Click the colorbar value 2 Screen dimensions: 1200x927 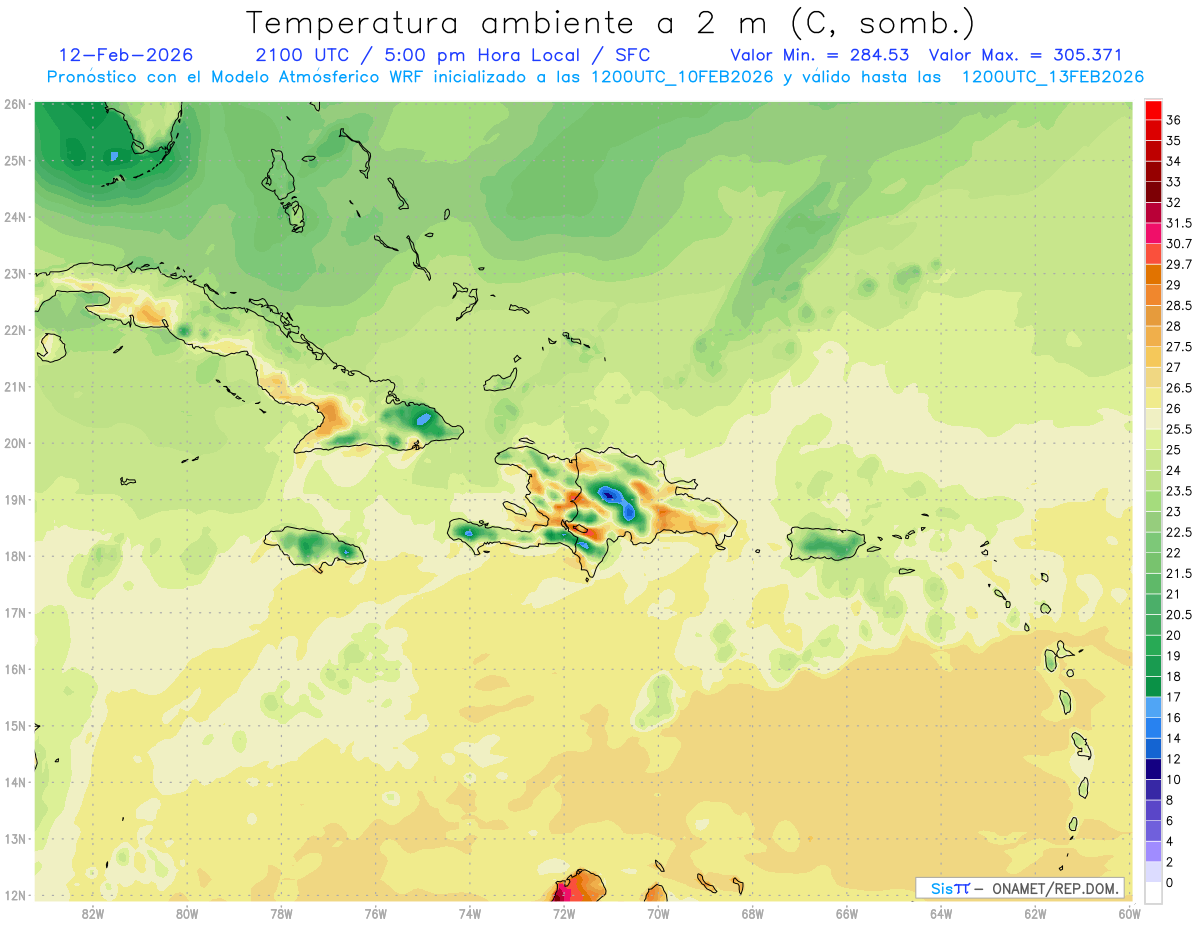coord(1171,862)
